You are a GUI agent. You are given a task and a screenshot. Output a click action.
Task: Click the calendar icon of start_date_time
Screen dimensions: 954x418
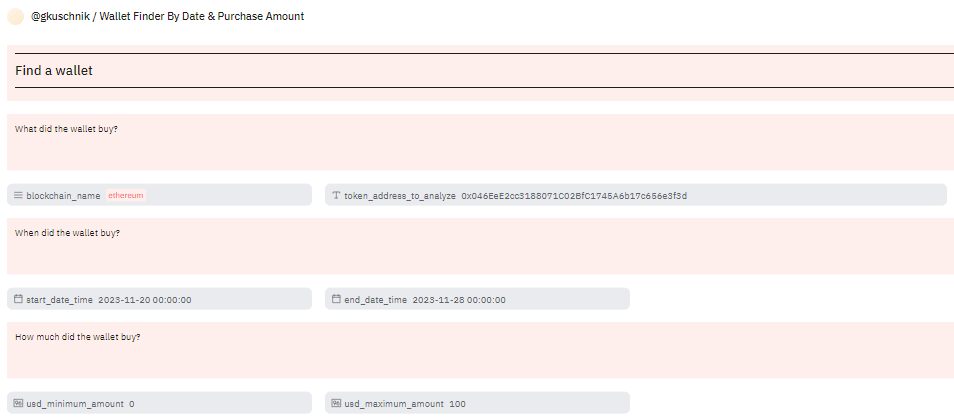tap(18, 299)
